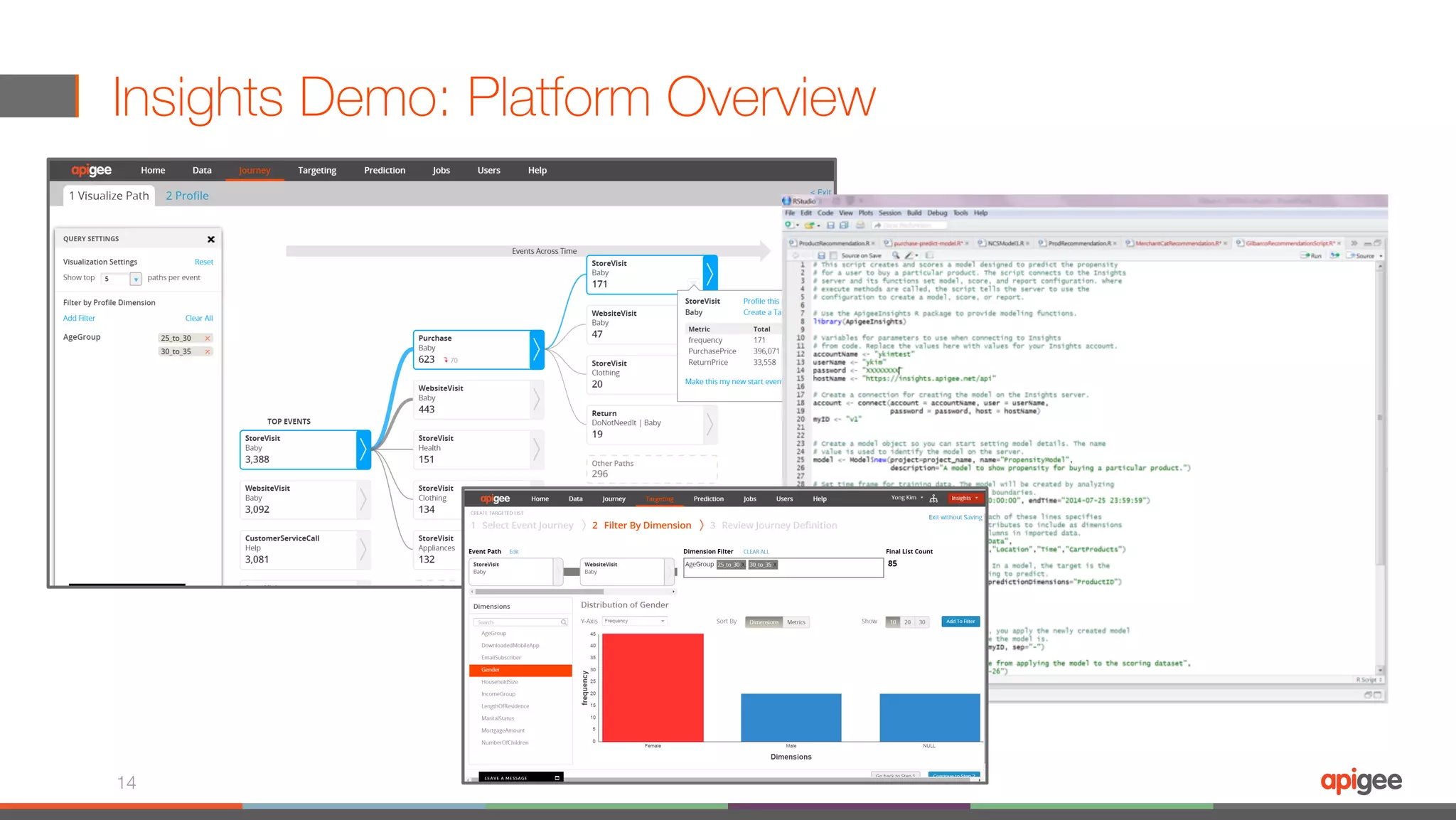Click Make this my new start event
1456x820 pixels.
733,382
